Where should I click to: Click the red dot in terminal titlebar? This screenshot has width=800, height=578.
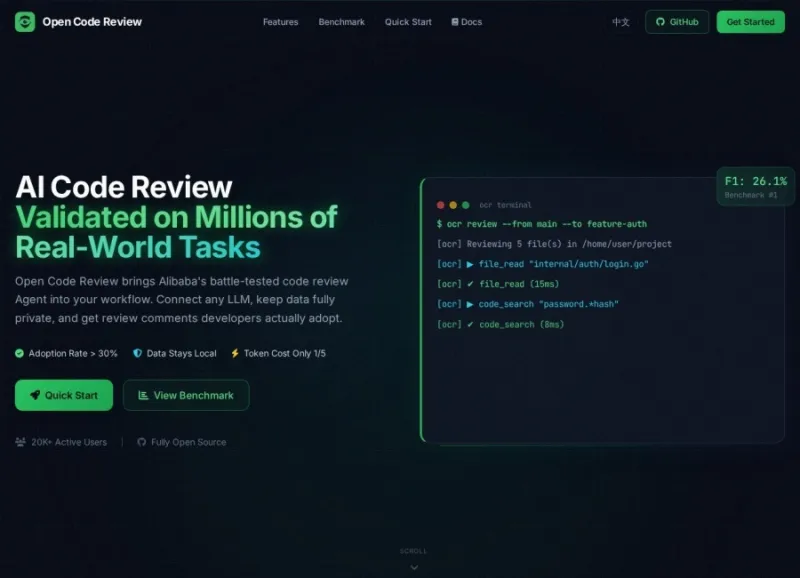coord(440,205)
